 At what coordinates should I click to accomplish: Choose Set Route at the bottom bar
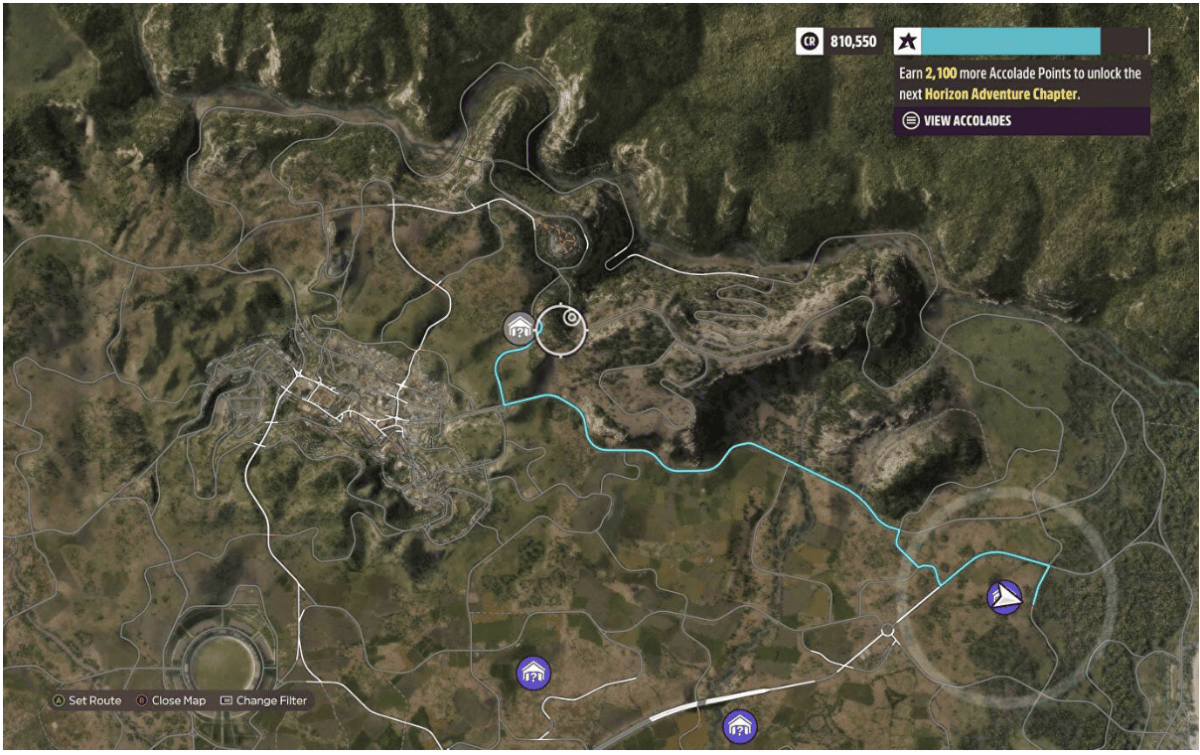95,700
